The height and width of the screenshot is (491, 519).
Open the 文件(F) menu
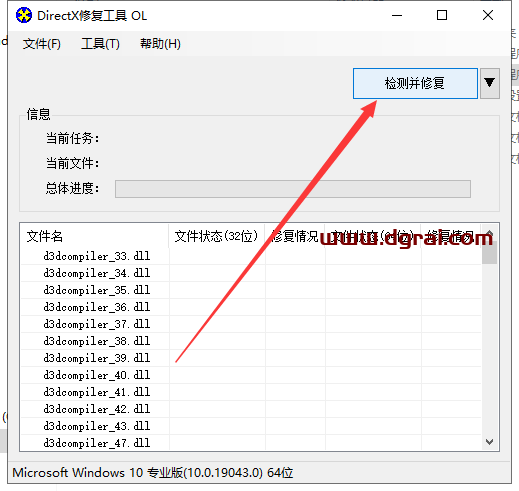click(x=42, y=44)
